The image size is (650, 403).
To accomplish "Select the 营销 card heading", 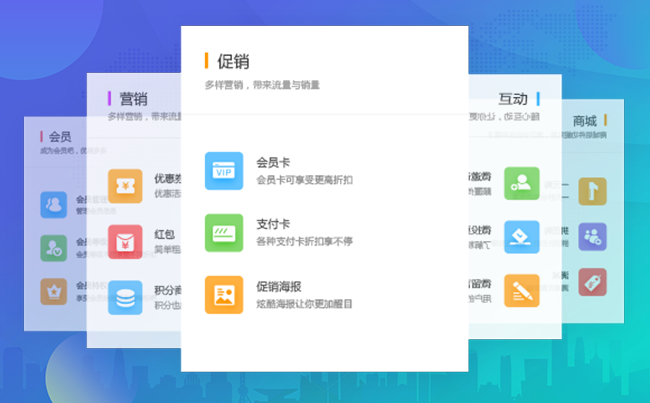I will [133, 99].
